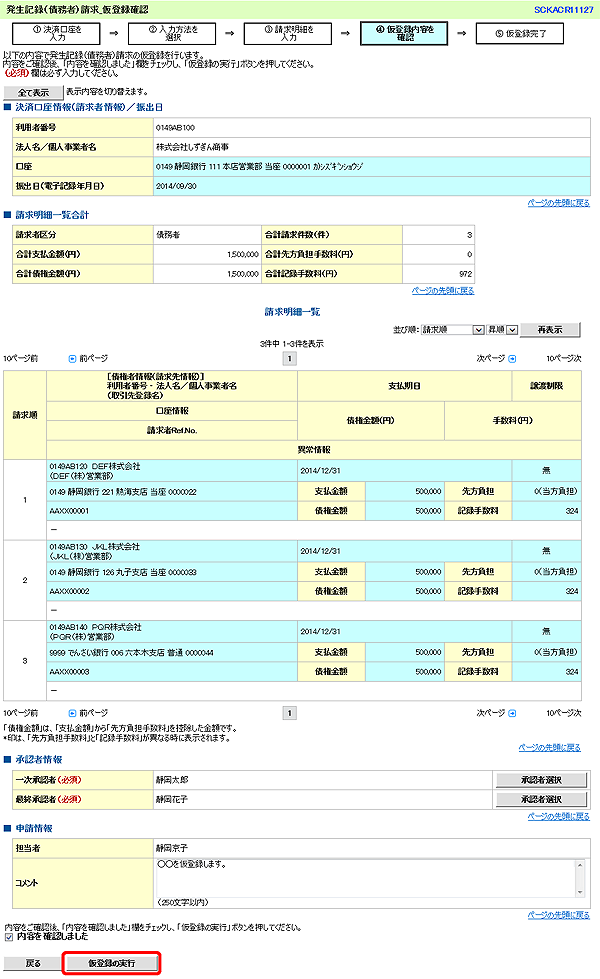Click ページの先頭に戻る above 承認者情報 heading

pyautogui.click(x=550, y=748)
